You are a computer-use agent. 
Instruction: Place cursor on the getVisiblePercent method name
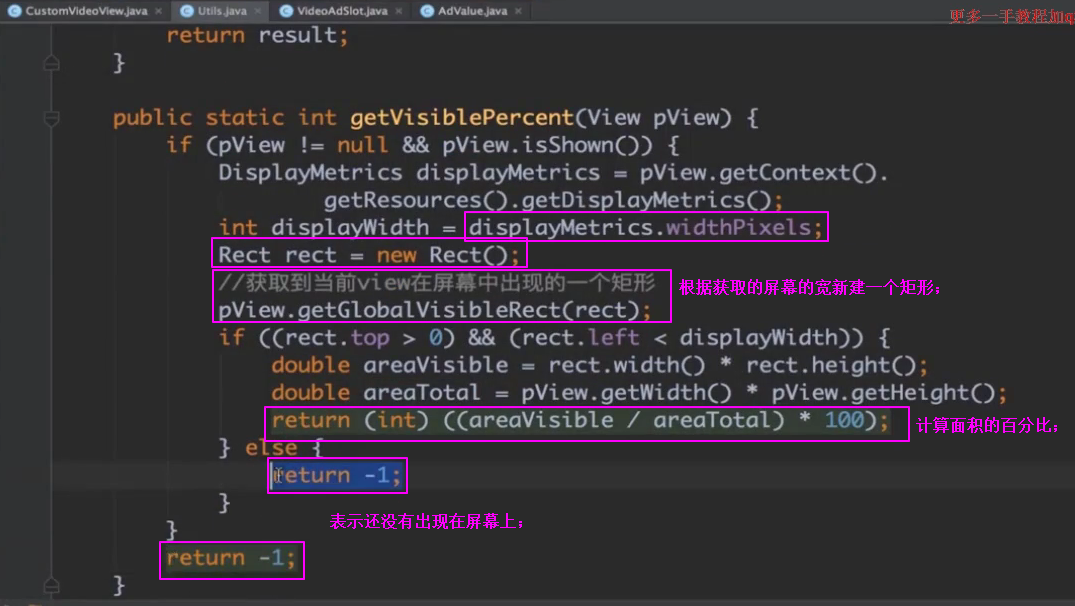pos(463,118)
